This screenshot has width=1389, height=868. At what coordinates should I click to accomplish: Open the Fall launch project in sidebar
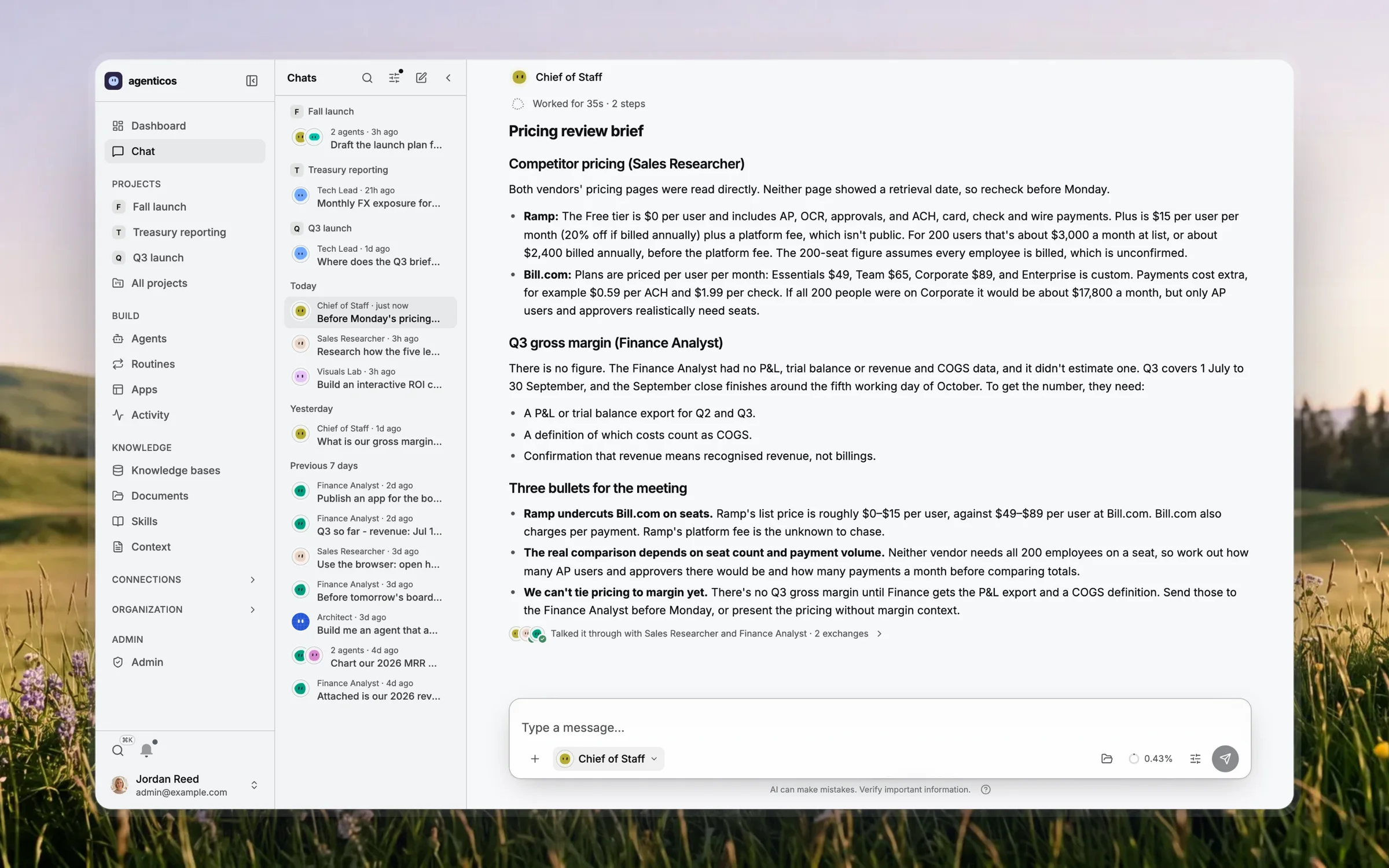pyautogui.click(x=185, y=207)
